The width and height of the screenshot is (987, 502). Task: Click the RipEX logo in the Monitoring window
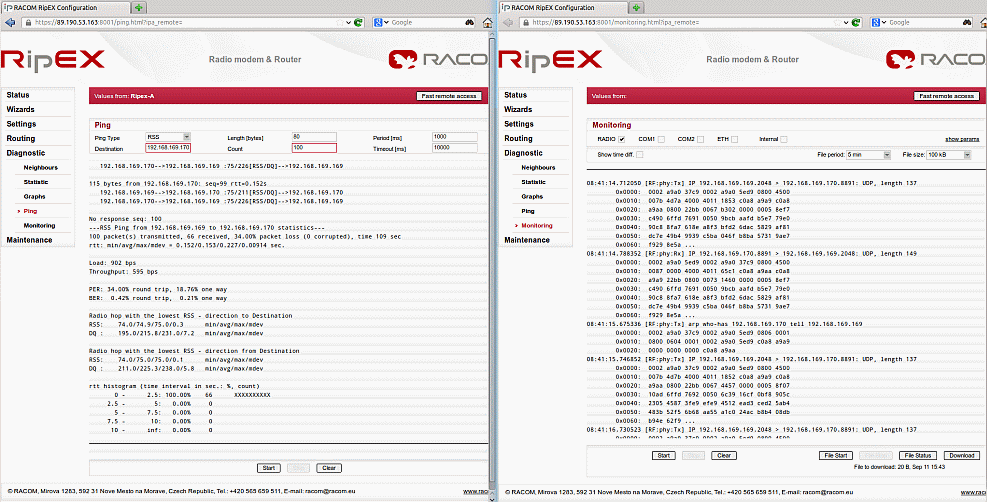coord(550,59)
